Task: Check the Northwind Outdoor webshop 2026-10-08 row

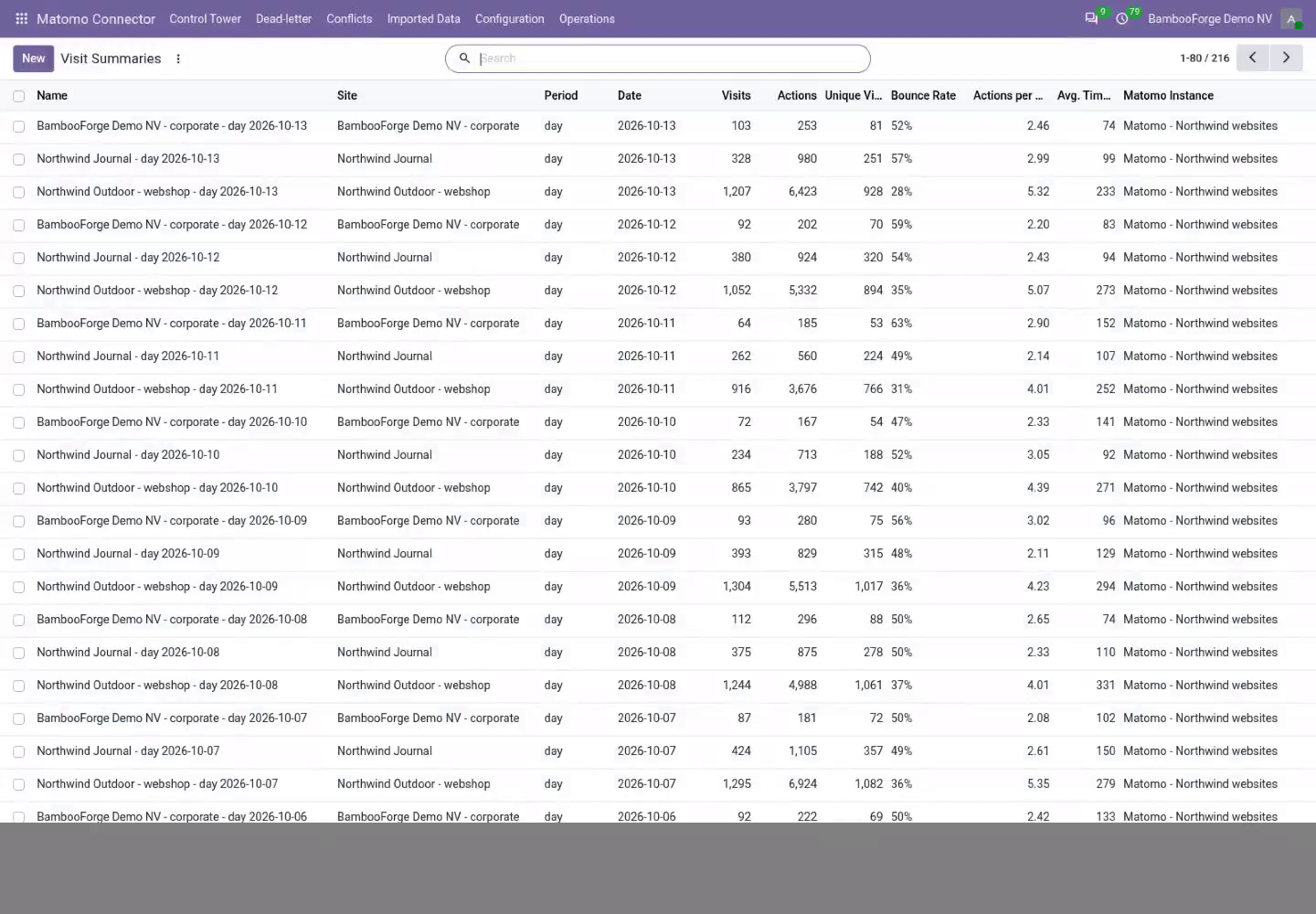Action: 18,685
